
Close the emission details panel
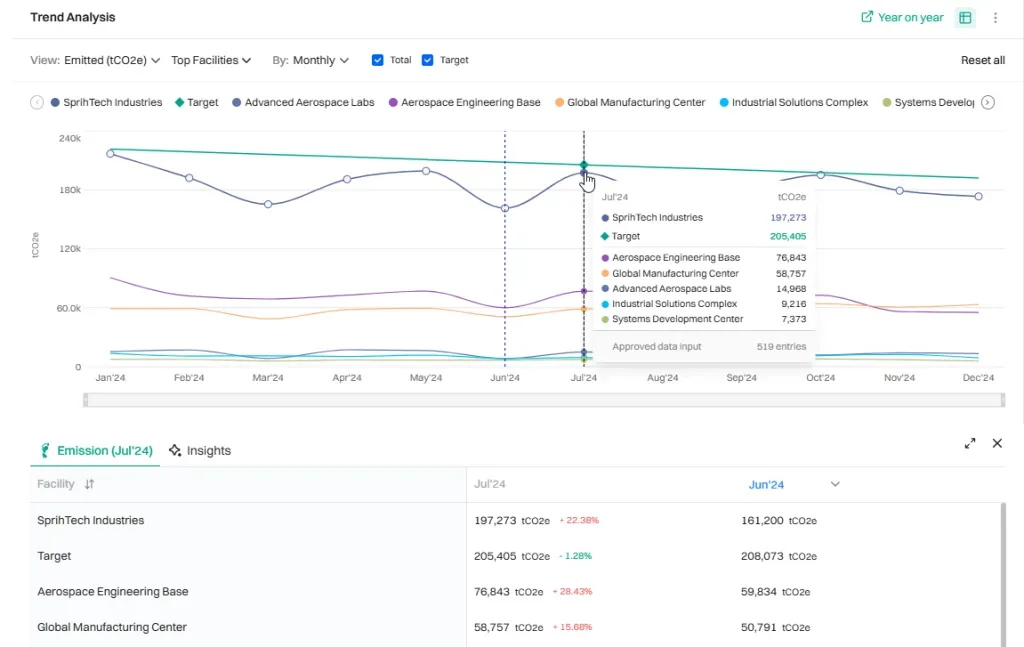pos(997,443)
